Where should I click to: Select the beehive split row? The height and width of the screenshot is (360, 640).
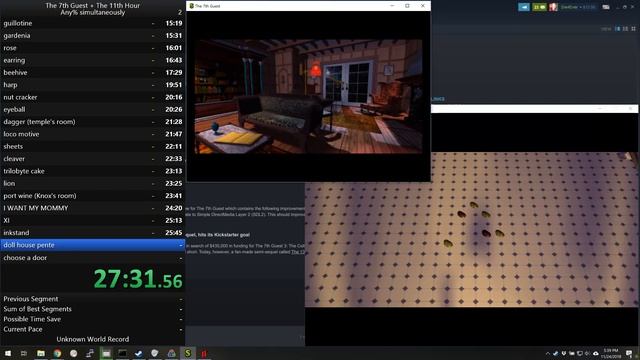(x=93, y=72)
